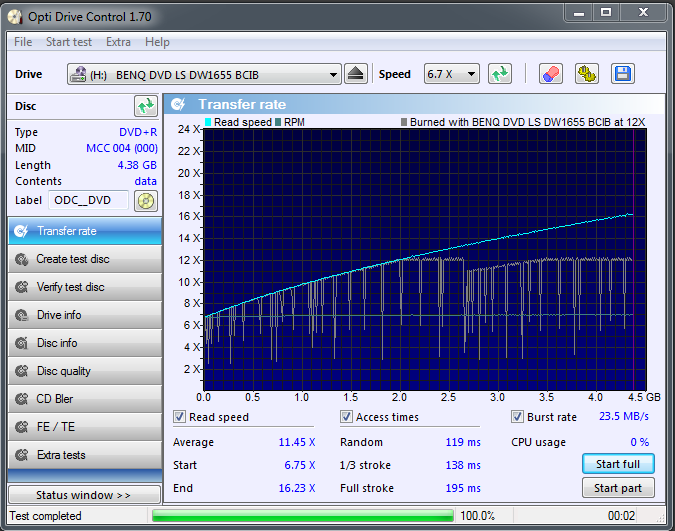675x531 pixels.
Task: Open the Extra menu
Action: point(118,42)
